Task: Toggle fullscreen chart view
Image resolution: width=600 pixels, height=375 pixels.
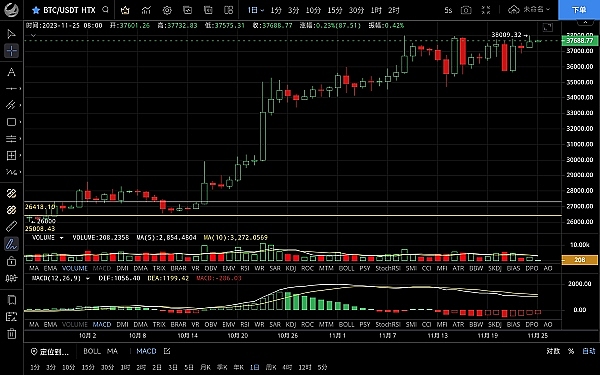Action: pos(486,10)
